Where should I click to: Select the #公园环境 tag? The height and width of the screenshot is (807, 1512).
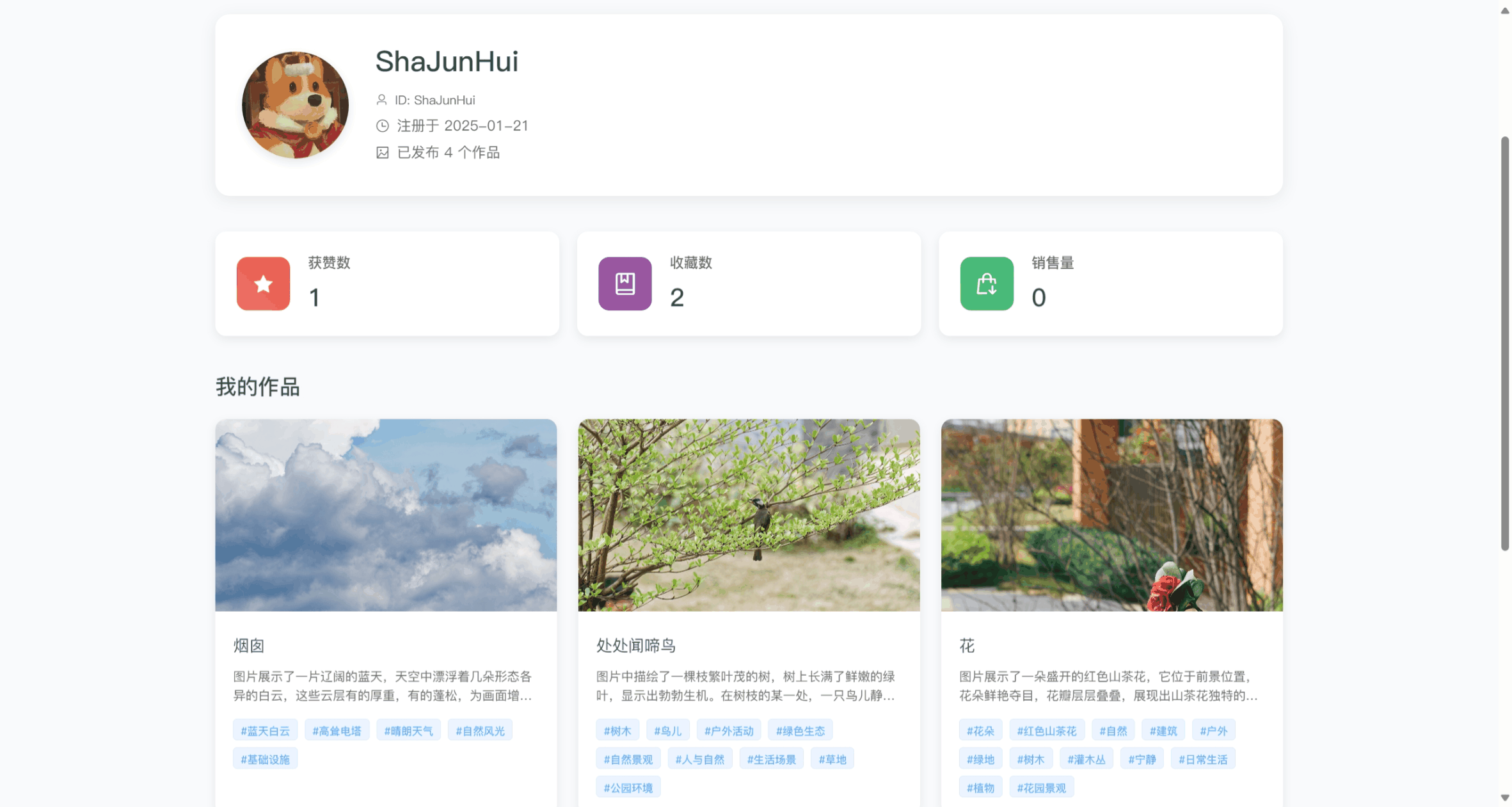click(628, 788)
